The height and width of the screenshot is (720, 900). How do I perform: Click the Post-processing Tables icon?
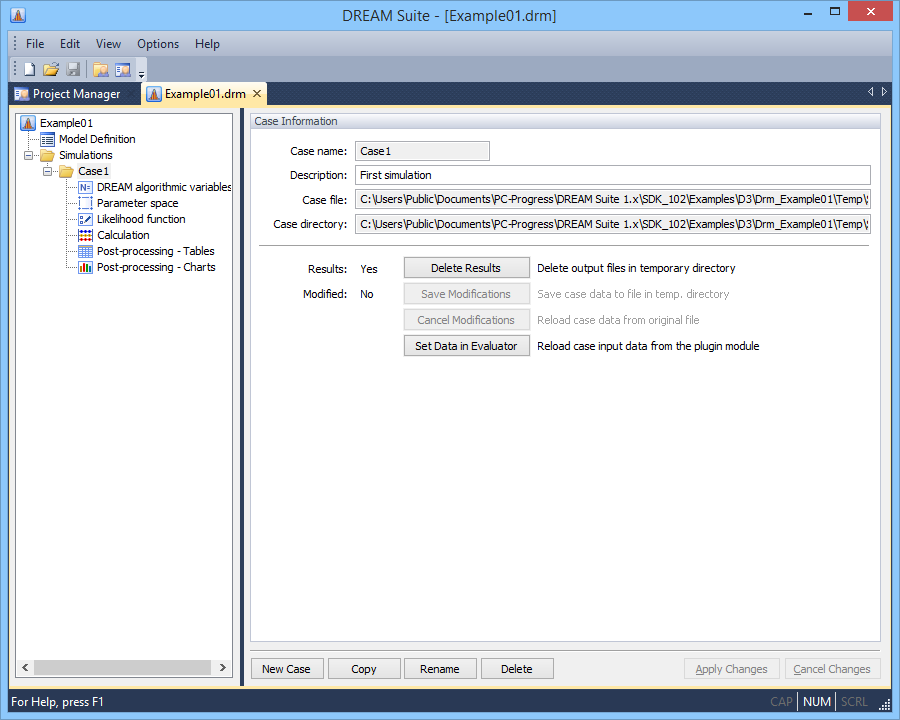coord(85,251)
